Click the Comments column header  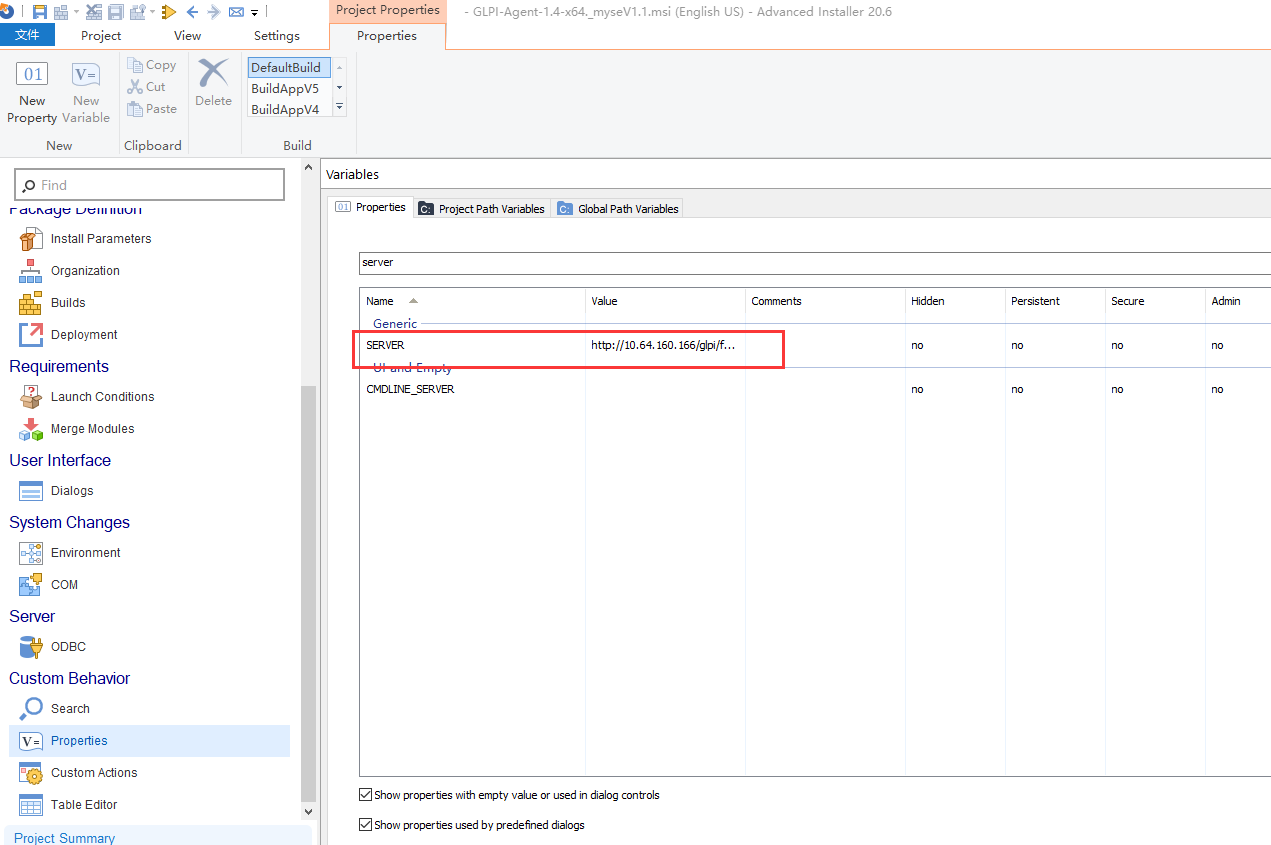pos(825,301)
